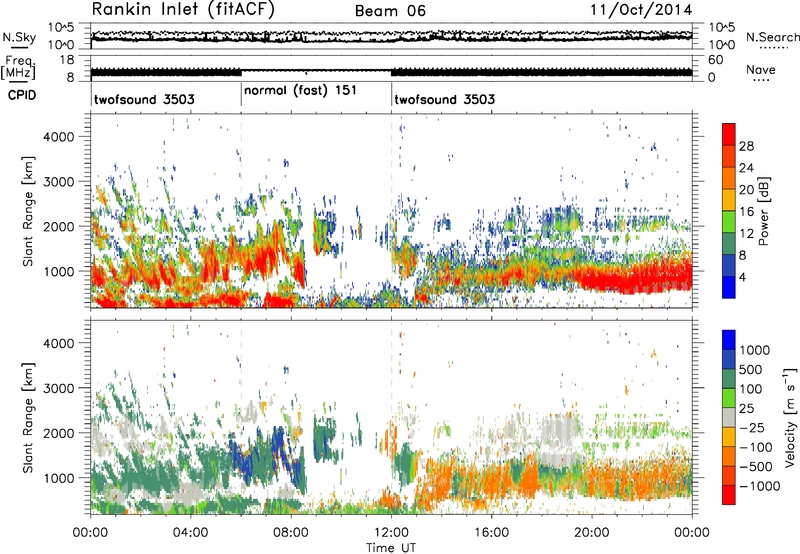Click the 'Slant Range [km]' label of Velocity panel
The width and height of the screenshot is (800, 554).
coord(28,417)
